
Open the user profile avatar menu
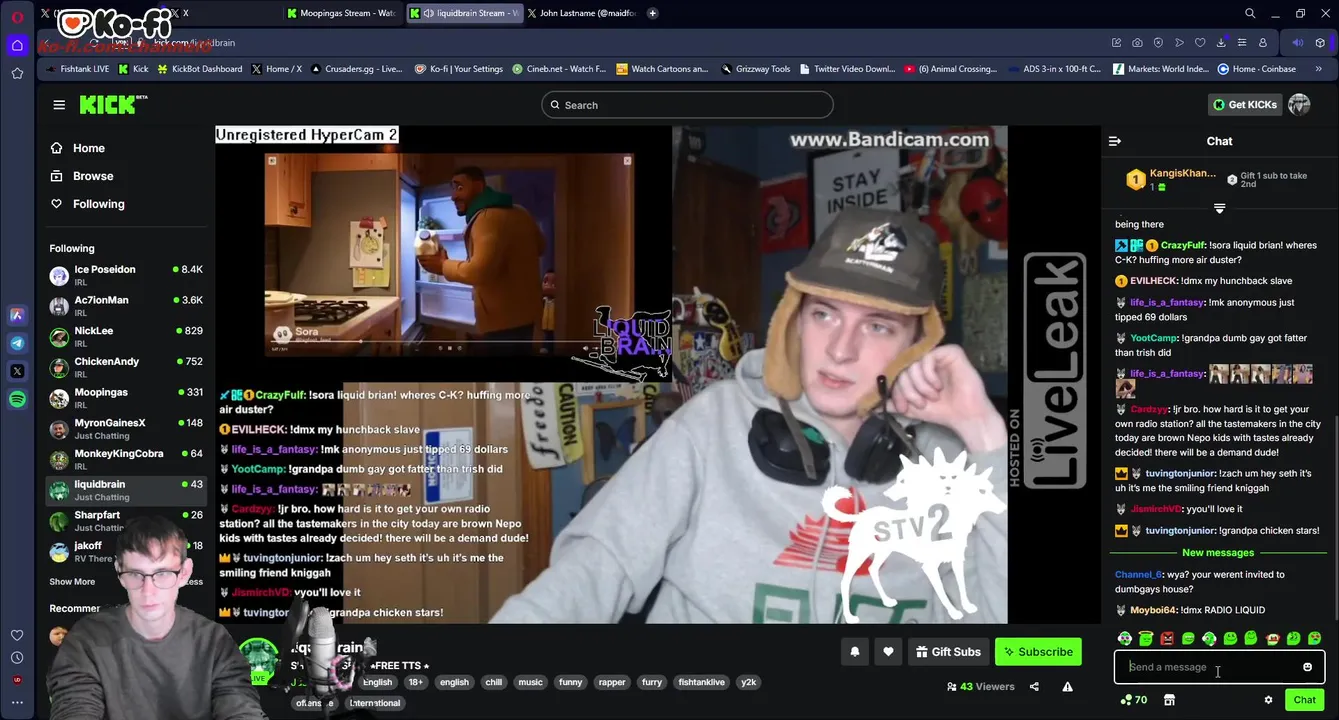[x=1299, y=104]
